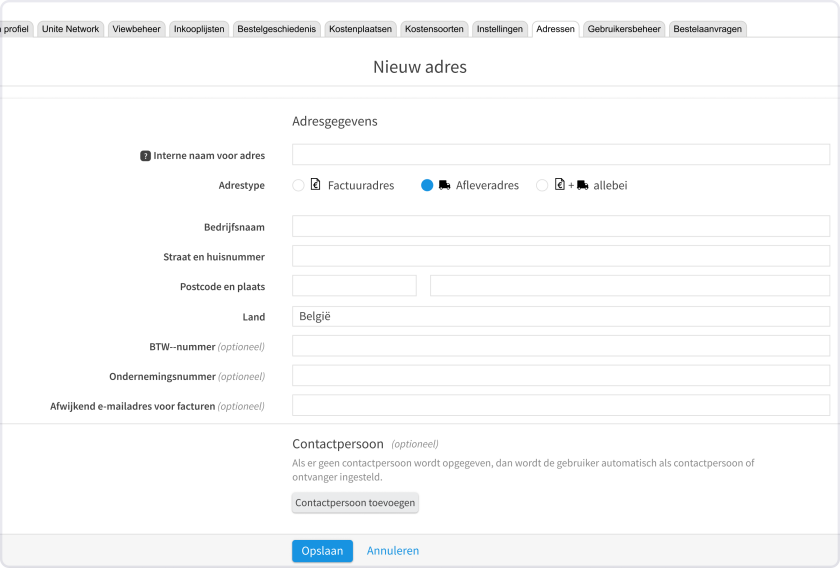
Task: Switch to the Bestelaanvragen tab
Action: pos(707,29)
